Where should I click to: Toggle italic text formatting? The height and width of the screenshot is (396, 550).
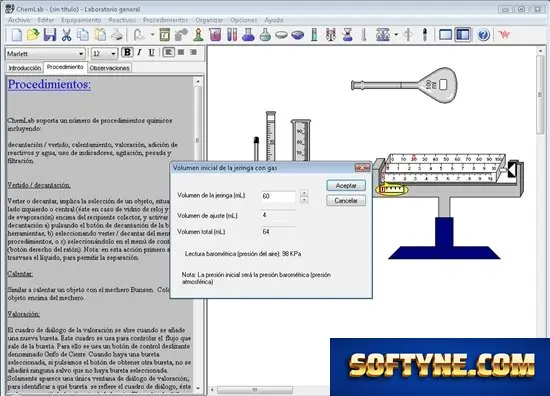tap(140, 53)
